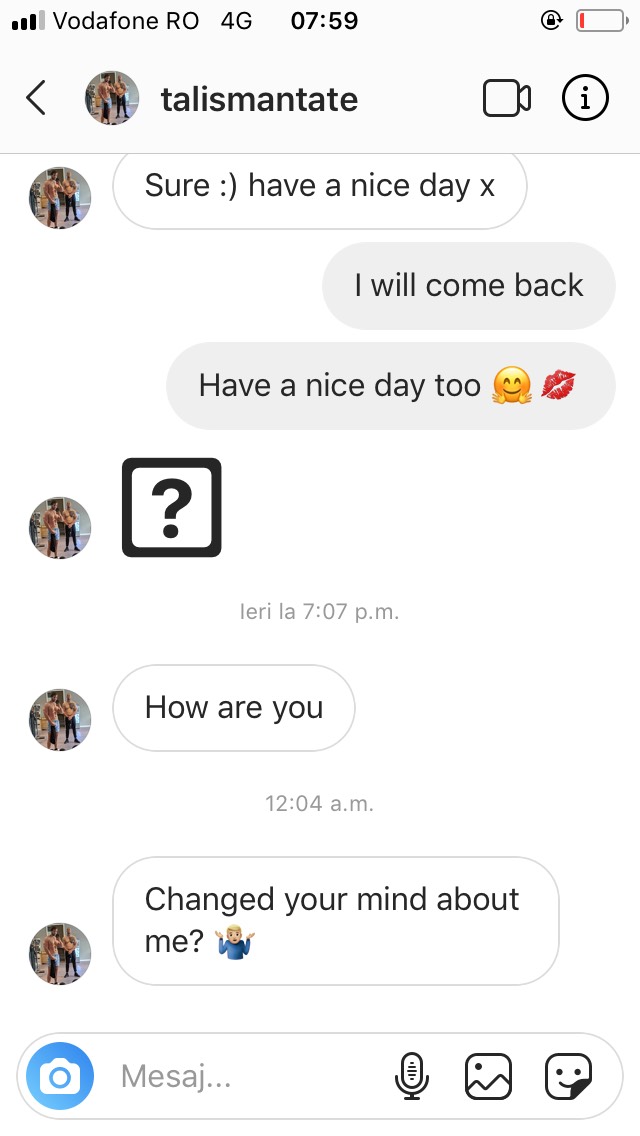640x1136 pixels.
Task: Start a video call with talismantate
Action: pyautogui.click(x=506, y=98)
